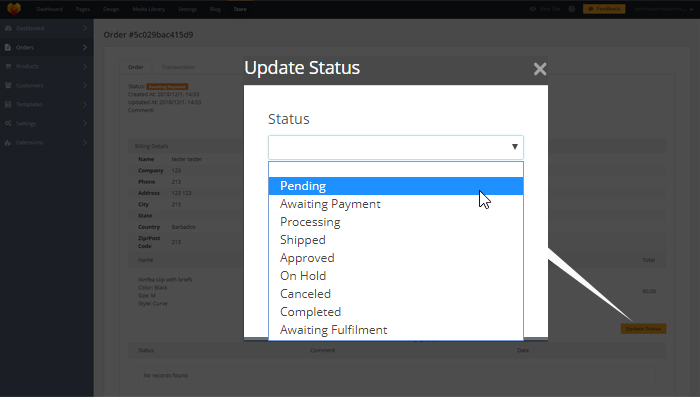The height and width of the screenshot is (397, 700).
Task: Click the sidebar Settings gears icon
Action: tap(8, 123)
